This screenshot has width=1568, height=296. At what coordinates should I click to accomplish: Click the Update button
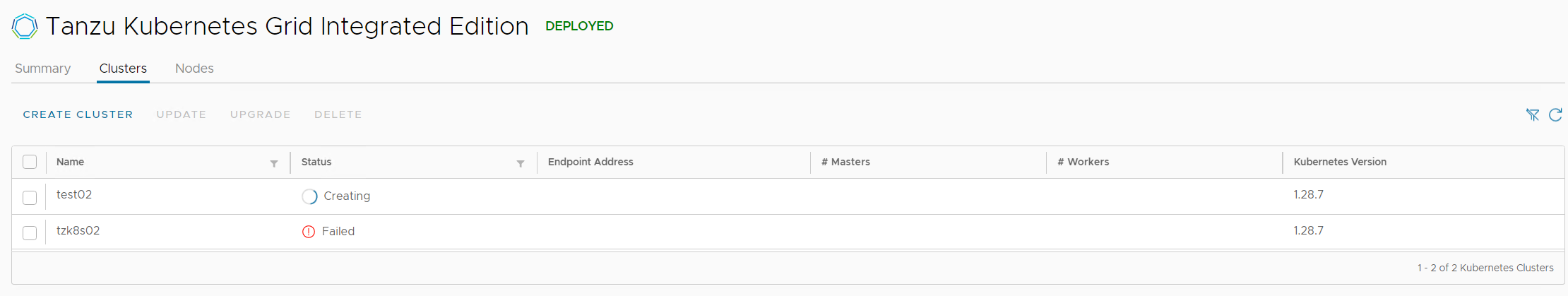point(182,114)
